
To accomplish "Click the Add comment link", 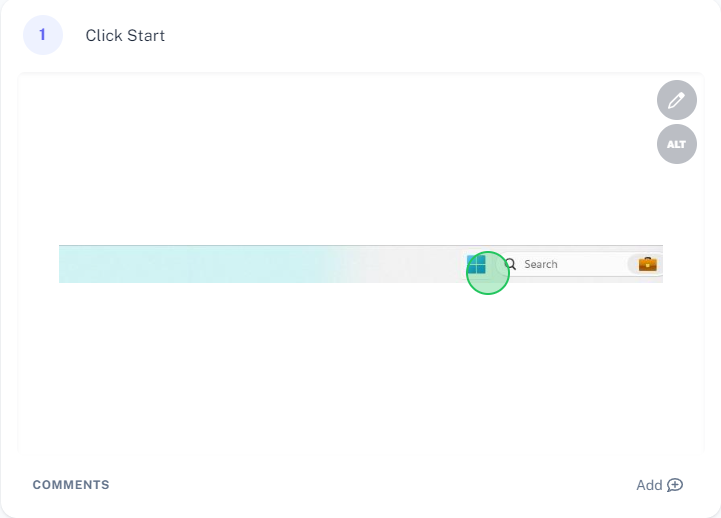I will tap(659, 485).
